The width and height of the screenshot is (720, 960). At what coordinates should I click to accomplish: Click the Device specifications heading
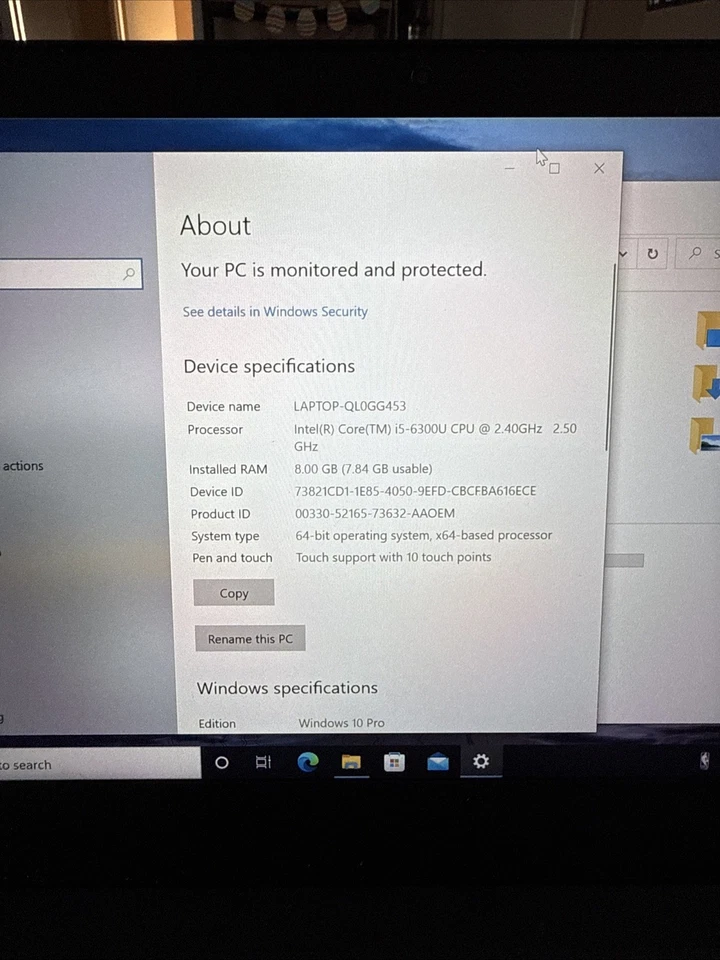(269, 366)
